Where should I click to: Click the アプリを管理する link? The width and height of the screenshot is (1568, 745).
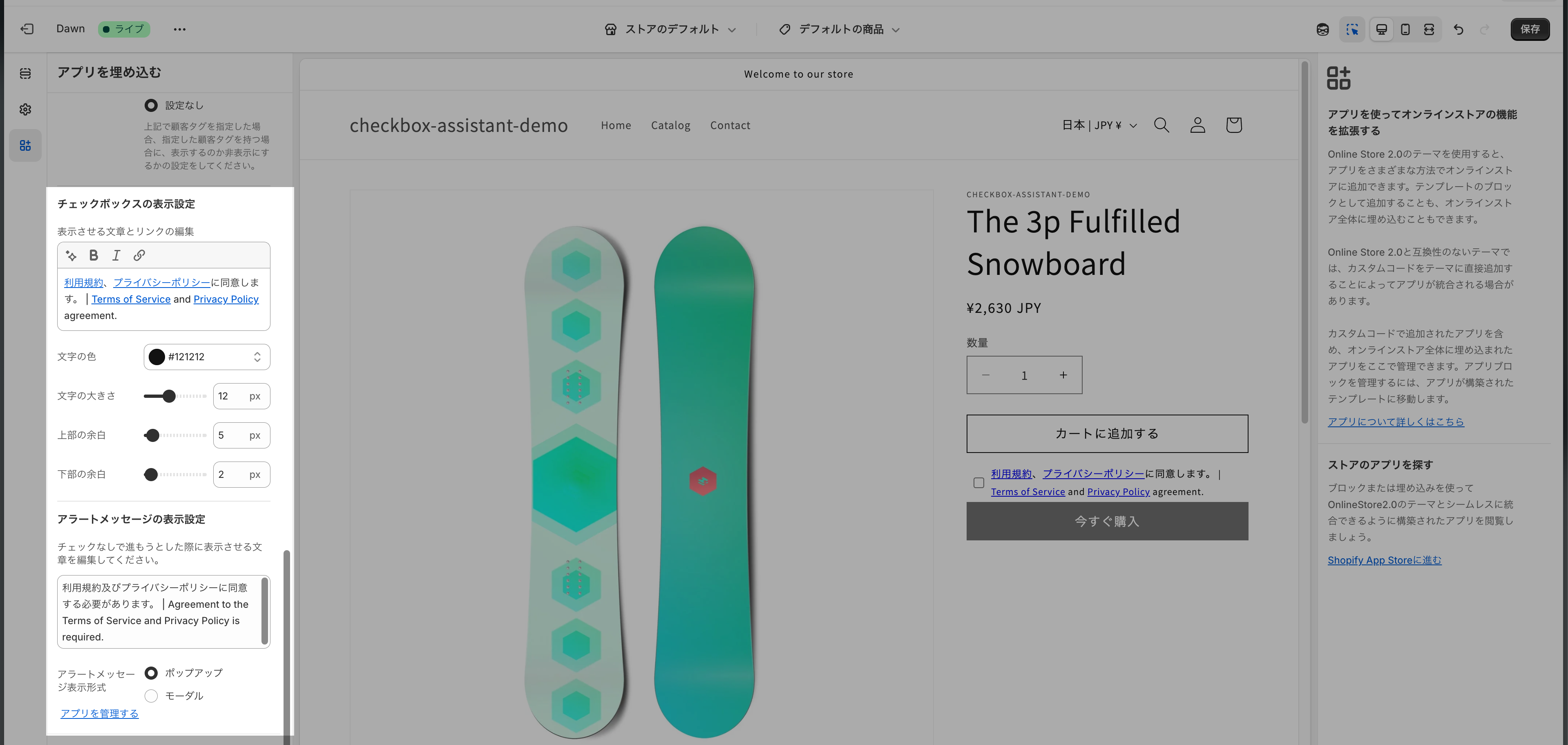(99, 714)
